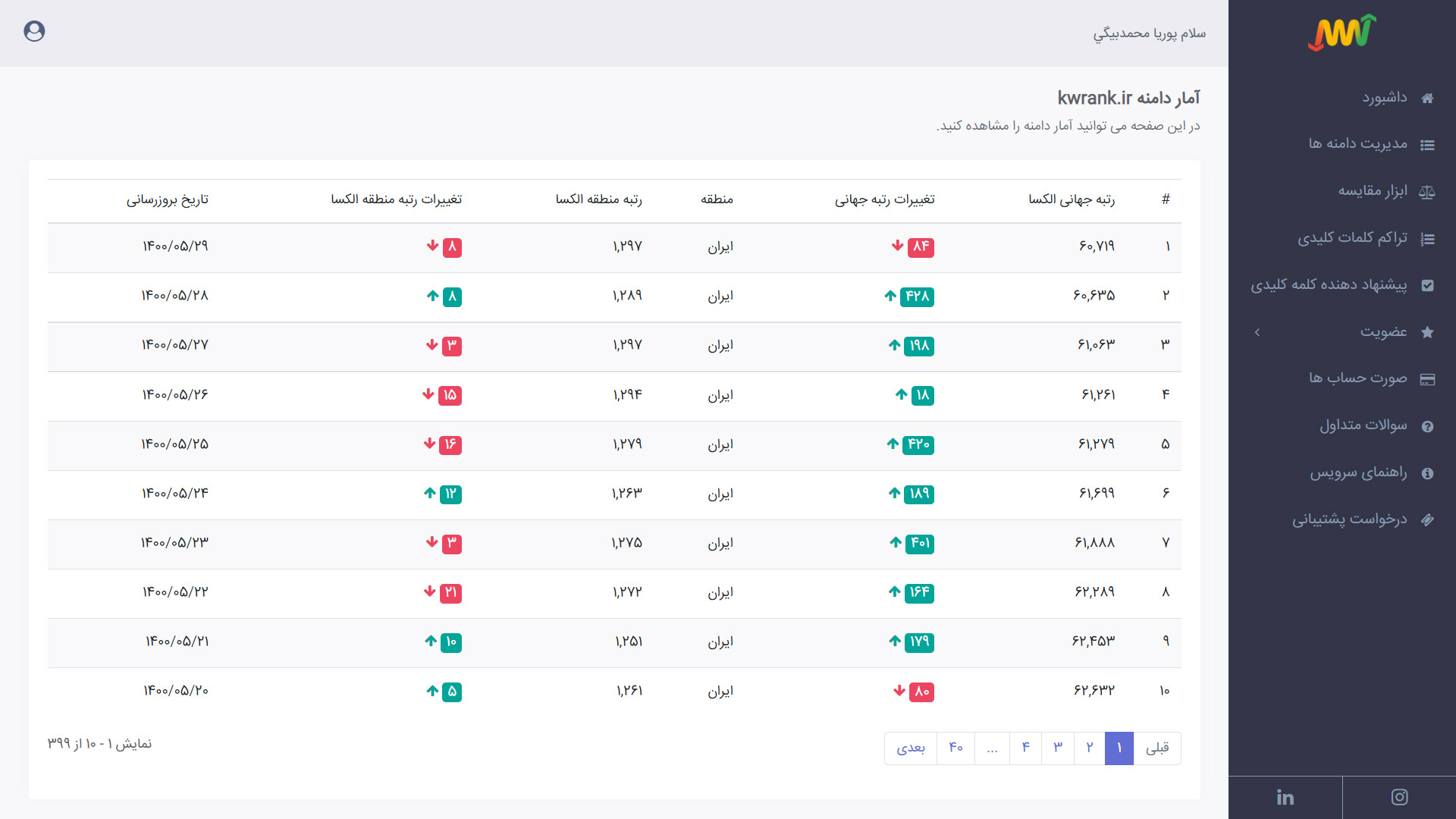Open تراکم کلمات کلیدی menu item

1352,238
